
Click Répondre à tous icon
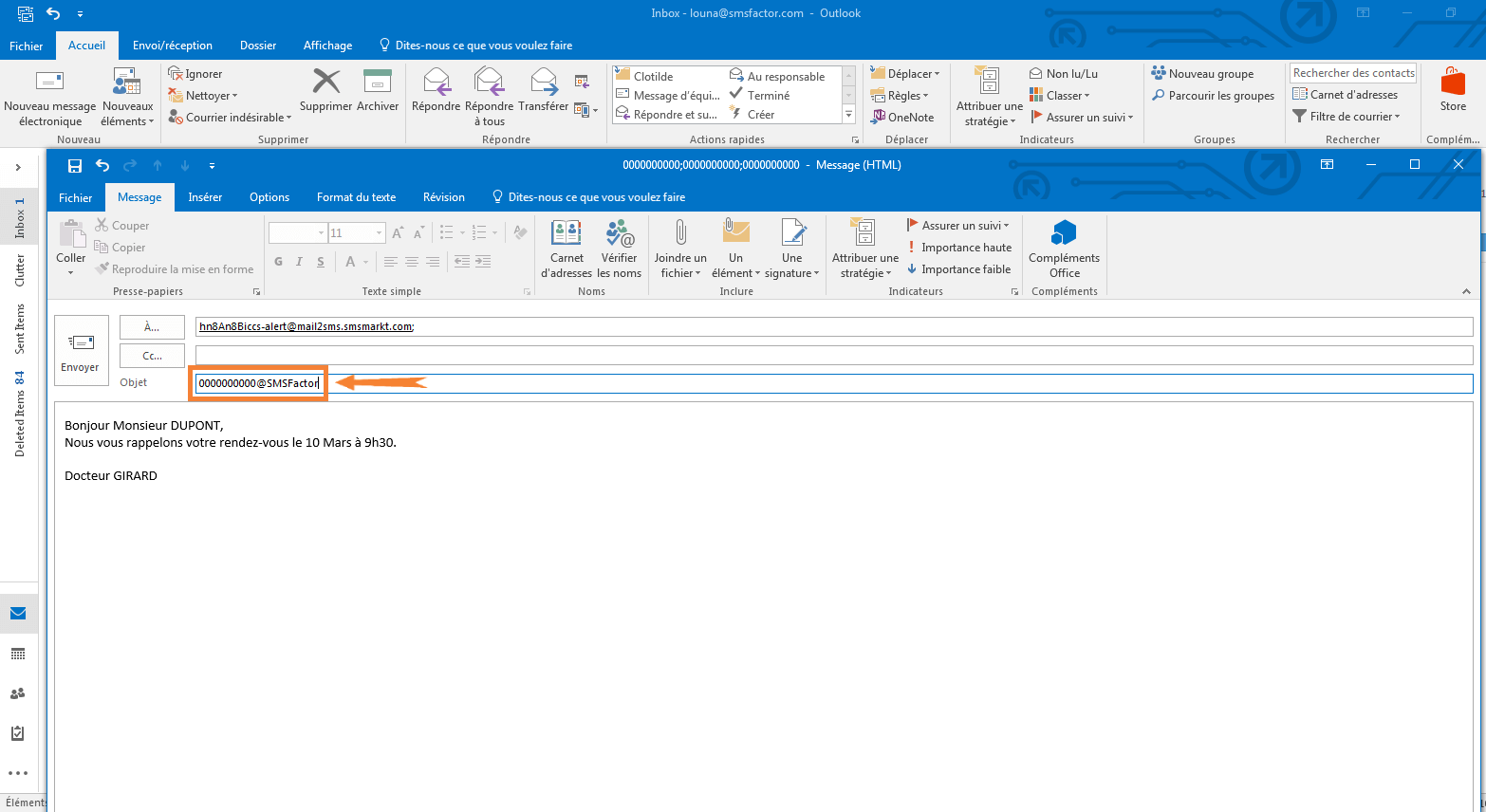pyautogui.click(x=489, y=96)
